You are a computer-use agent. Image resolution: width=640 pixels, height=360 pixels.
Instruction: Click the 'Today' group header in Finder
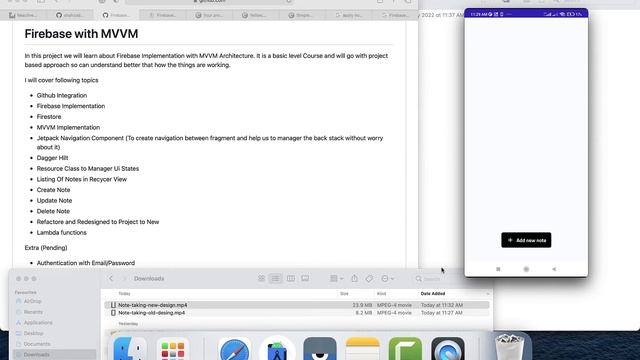(x=124, y=293)
